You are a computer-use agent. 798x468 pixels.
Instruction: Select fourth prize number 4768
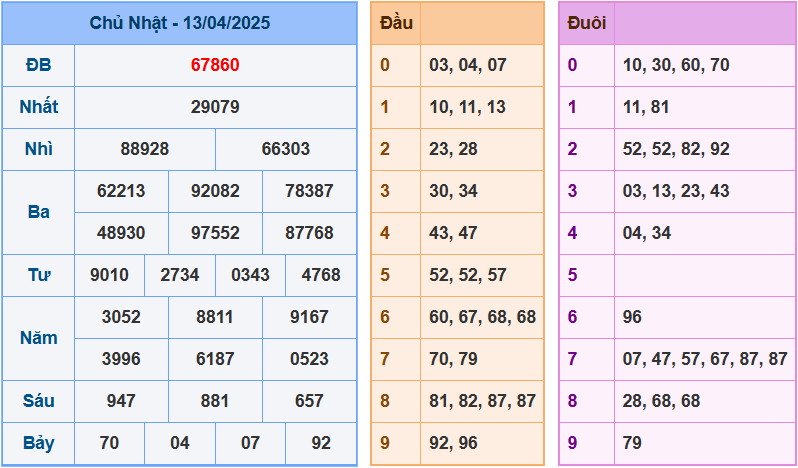321,275
